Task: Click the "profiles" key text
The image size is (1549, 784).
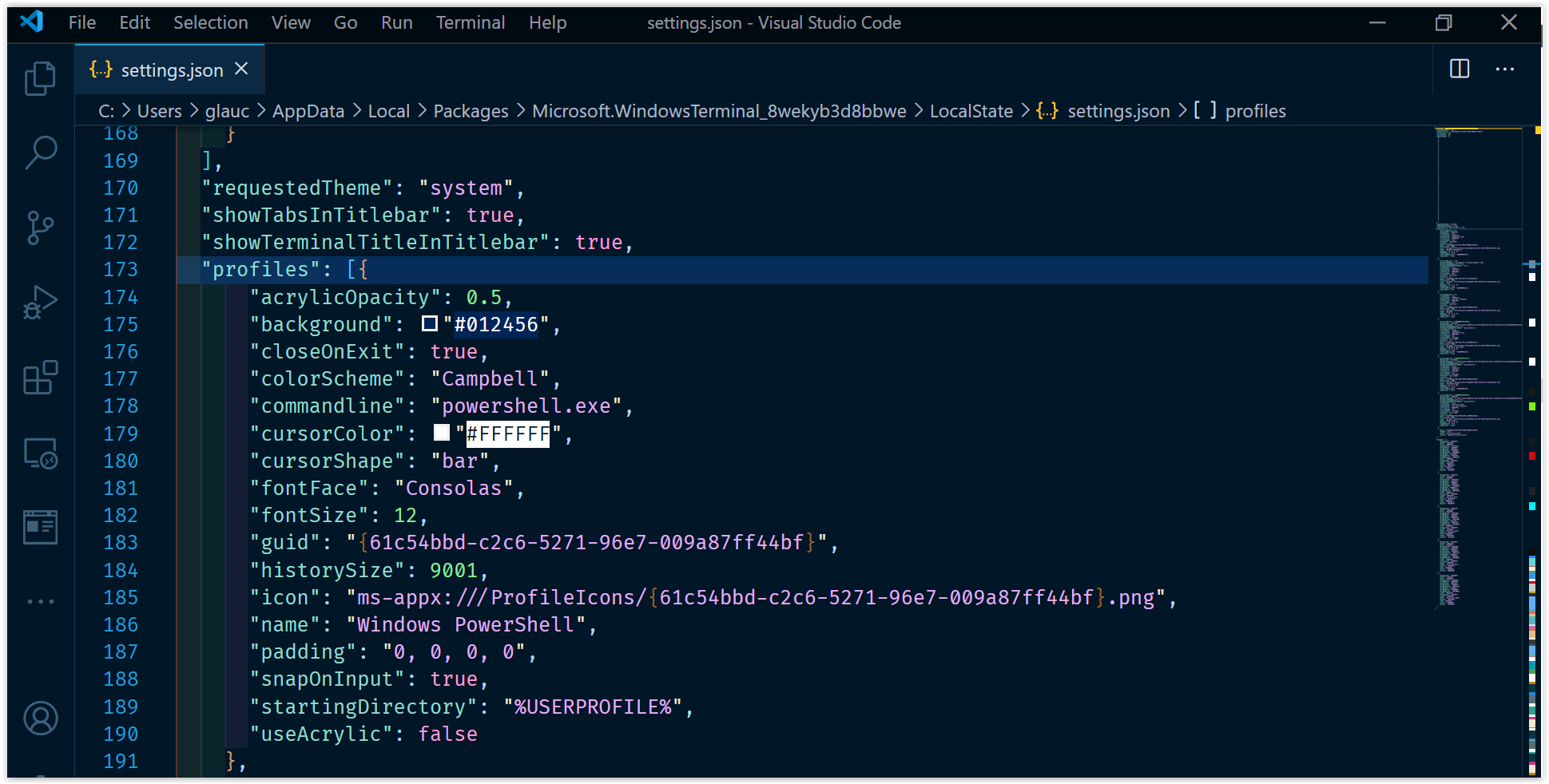Action: [260, 270]
